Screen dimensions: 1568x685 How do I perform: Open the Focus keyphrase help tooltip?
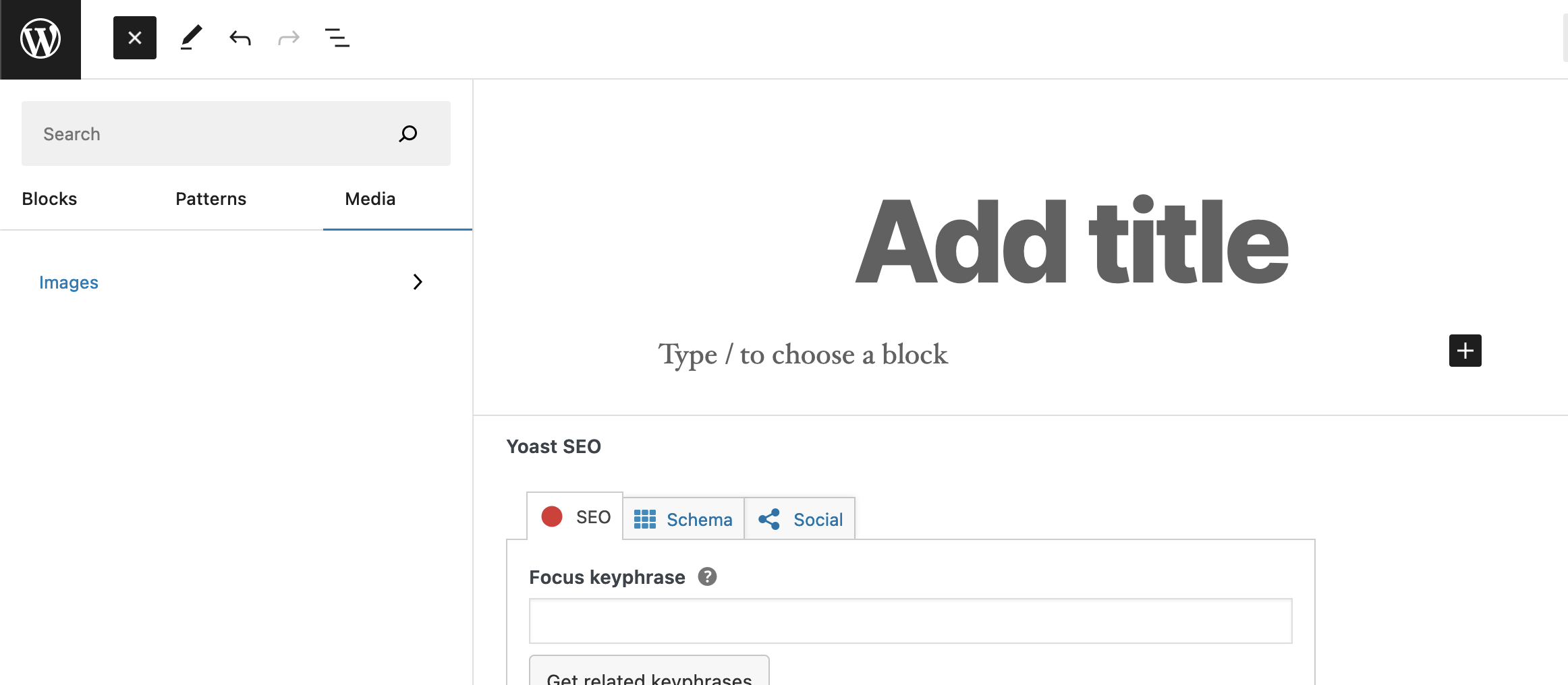707,577
